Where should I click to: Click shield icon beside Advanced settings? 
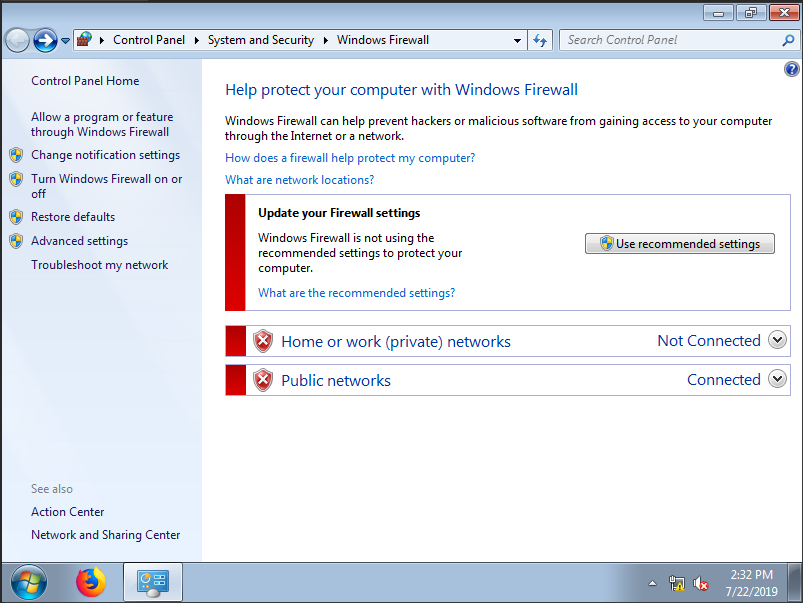16,241
